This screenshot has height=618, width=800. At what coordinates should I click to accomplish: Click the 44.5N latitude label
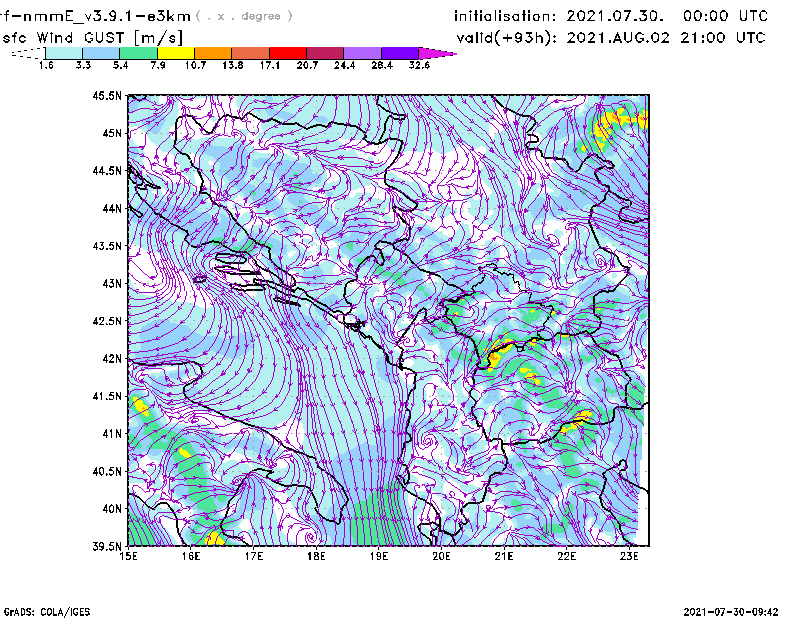click(107, 170)
